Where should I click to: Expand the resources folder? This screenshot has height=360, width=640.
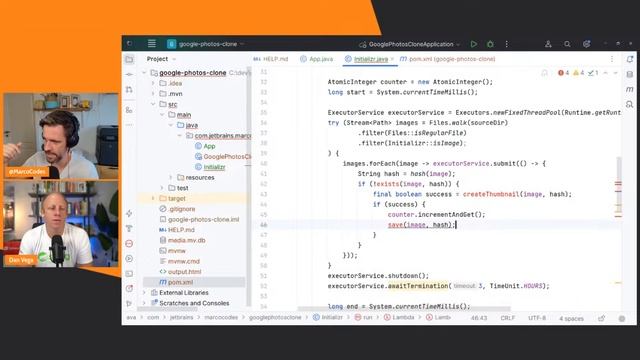(171, 178)
